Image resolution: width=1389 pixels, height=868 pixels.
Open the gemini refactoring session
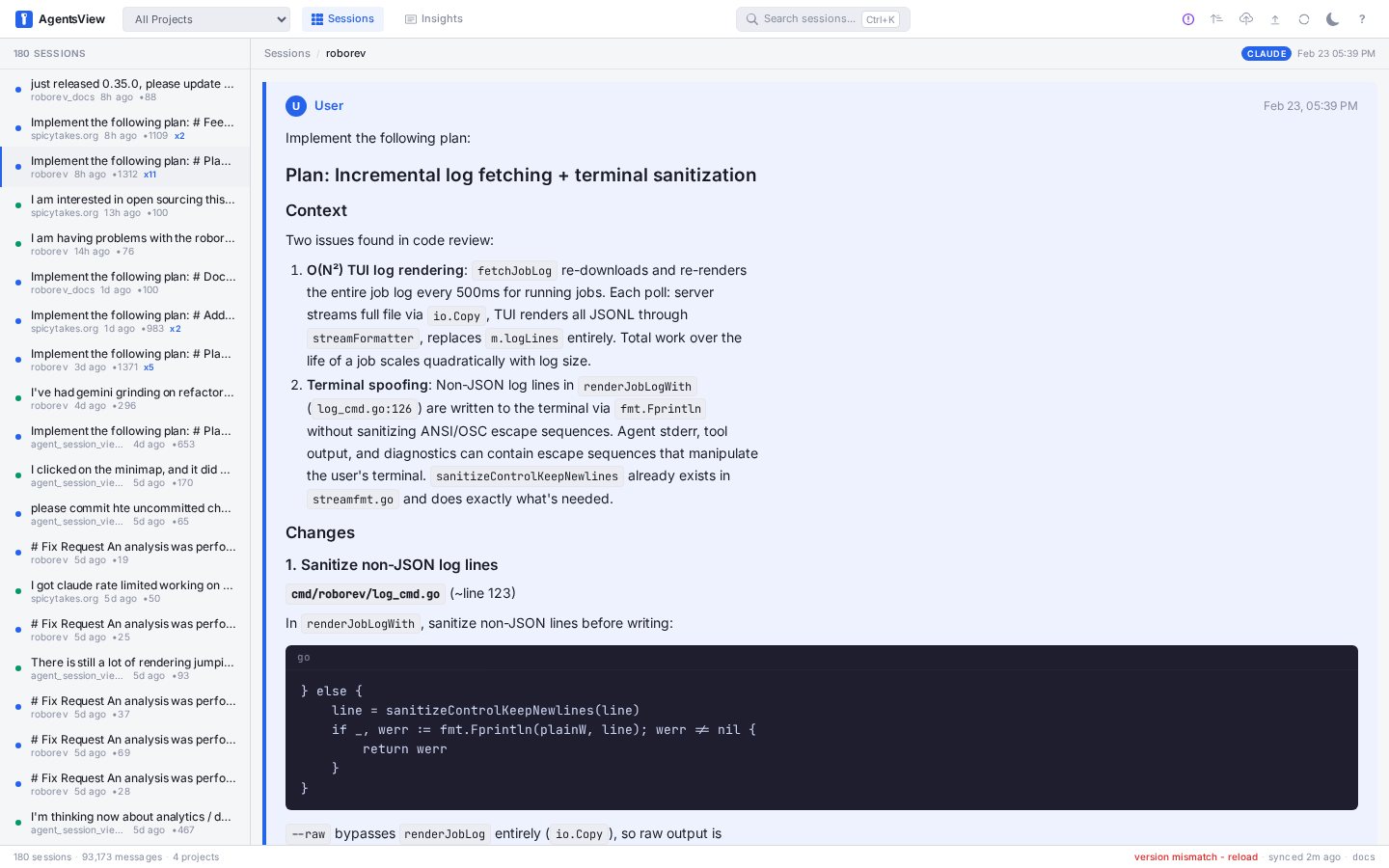(132, 398)
